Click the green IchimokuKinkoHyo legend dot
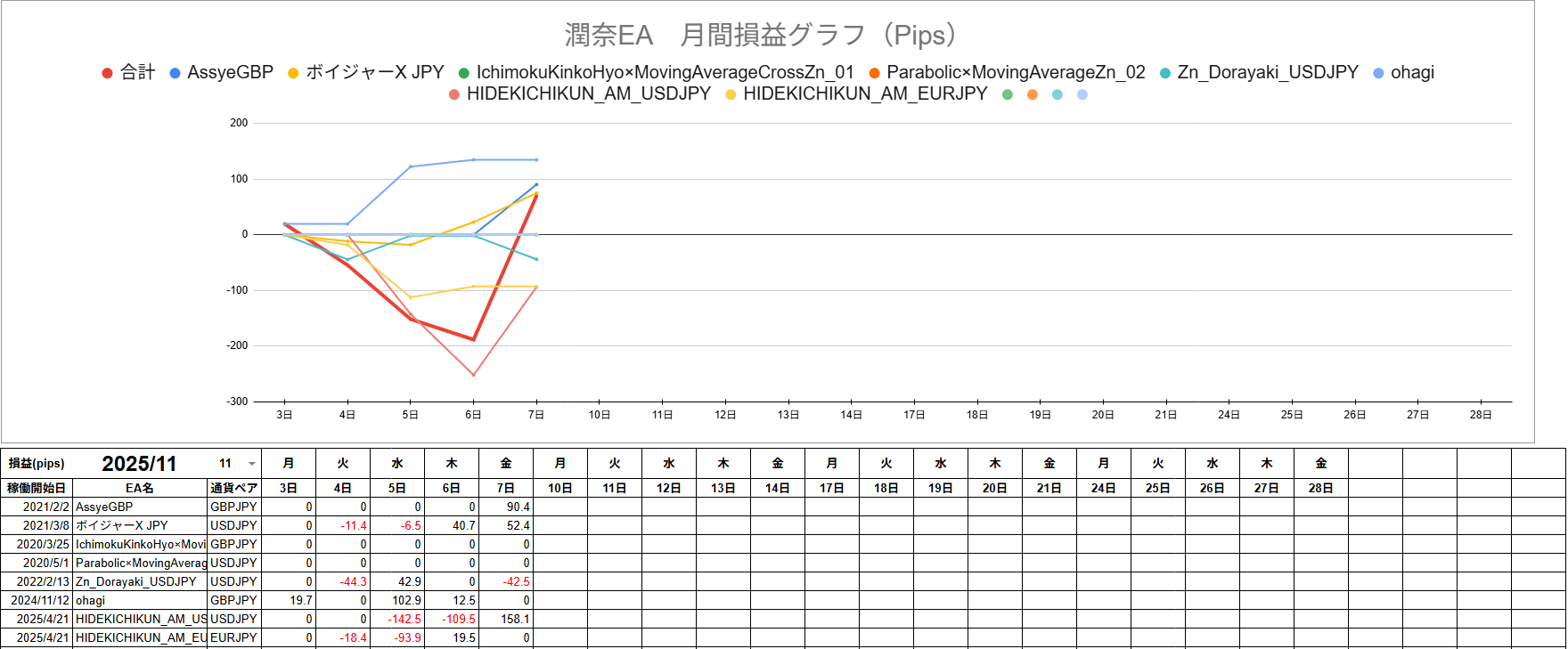 point(463,73)
